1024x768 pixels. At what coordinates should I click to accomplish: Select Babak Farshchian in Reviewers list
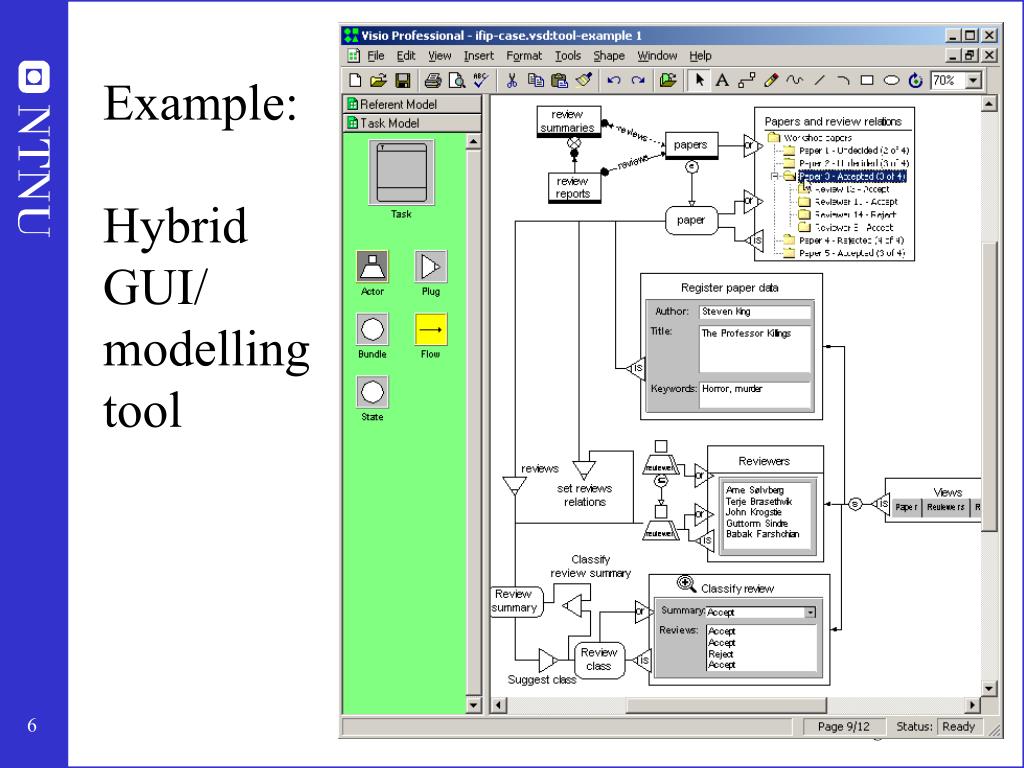coord(762,534)
